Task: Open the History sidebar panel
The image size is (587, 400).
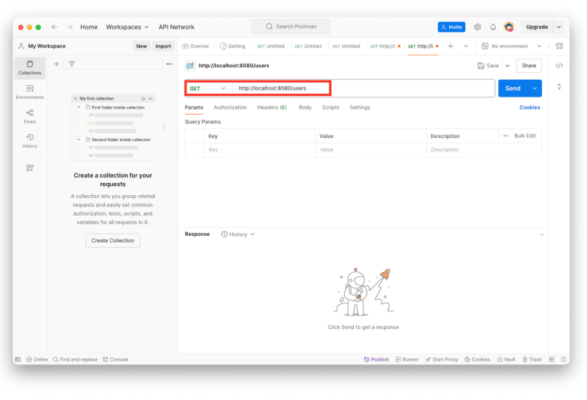Action: 30,141
